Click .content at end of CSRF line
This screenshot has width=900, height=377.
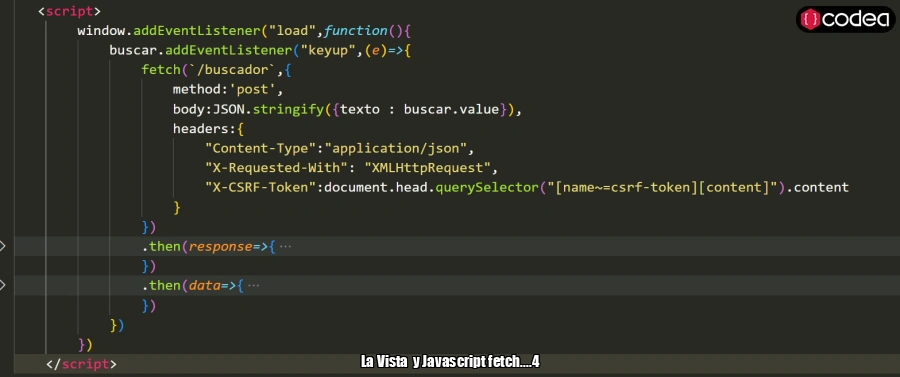[x=817, y=188]
